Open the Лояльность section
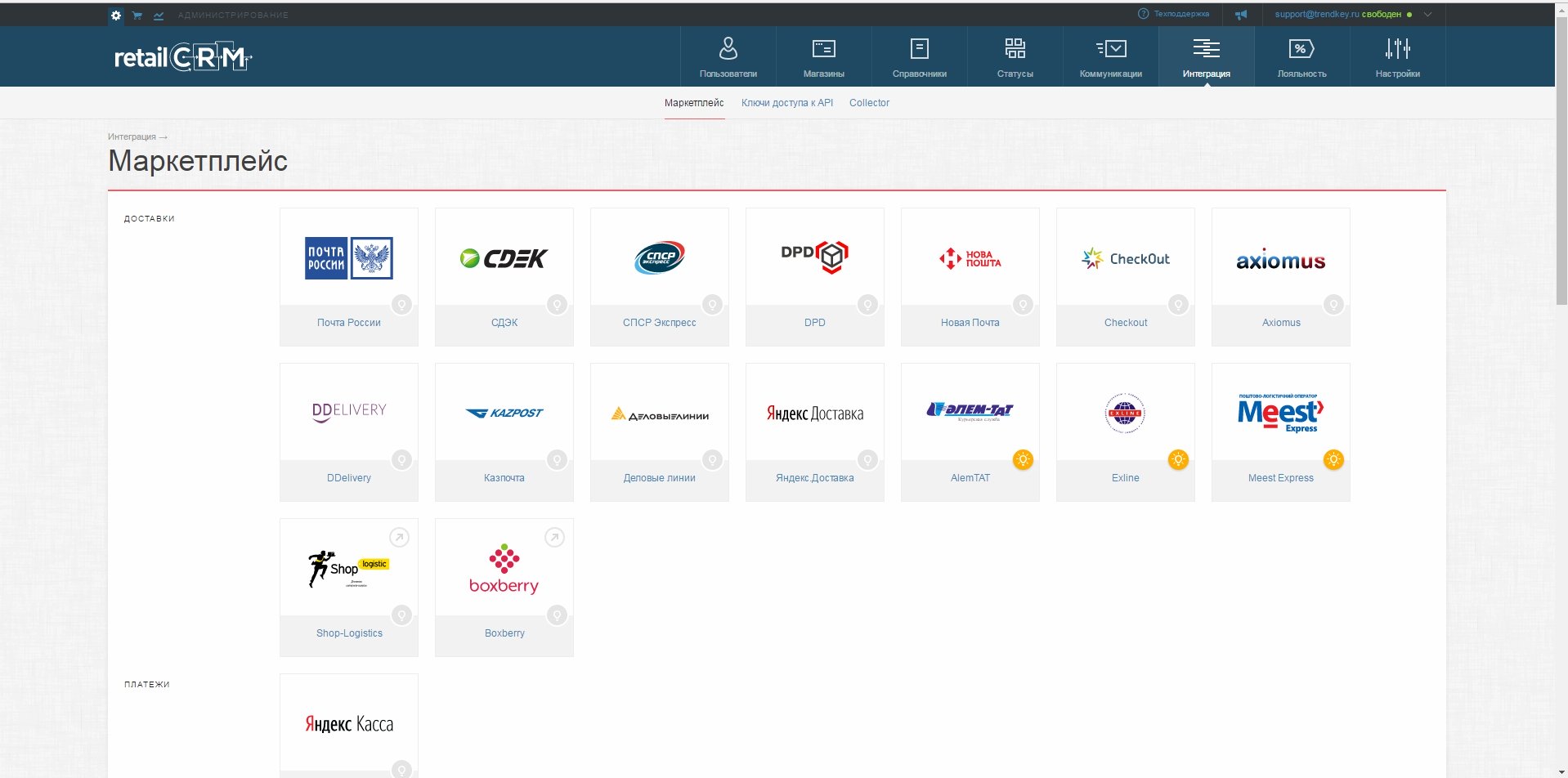 pyautogui.click(x=1301, y=57)
